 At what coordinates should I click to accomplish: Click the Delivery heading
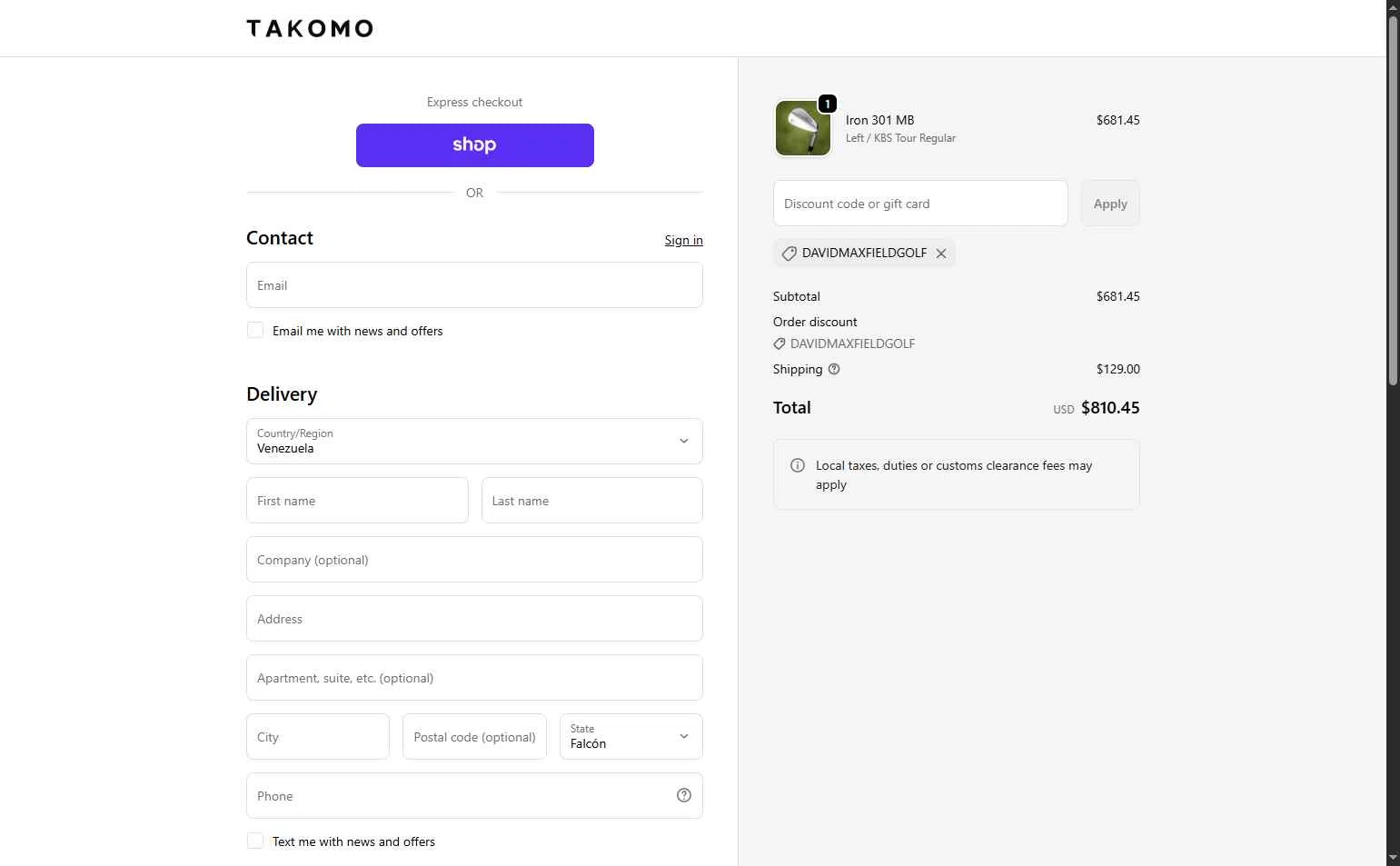[x=282, y=394]
